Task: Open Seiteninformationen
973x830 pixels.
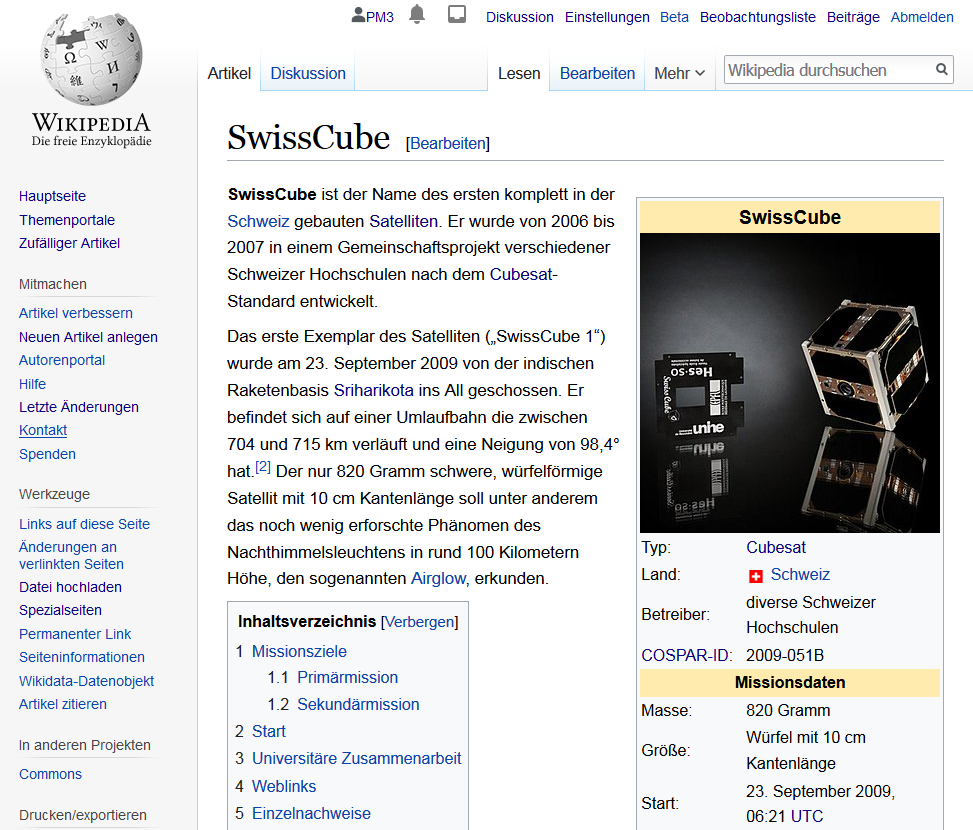Action: (x=82, y=657)
